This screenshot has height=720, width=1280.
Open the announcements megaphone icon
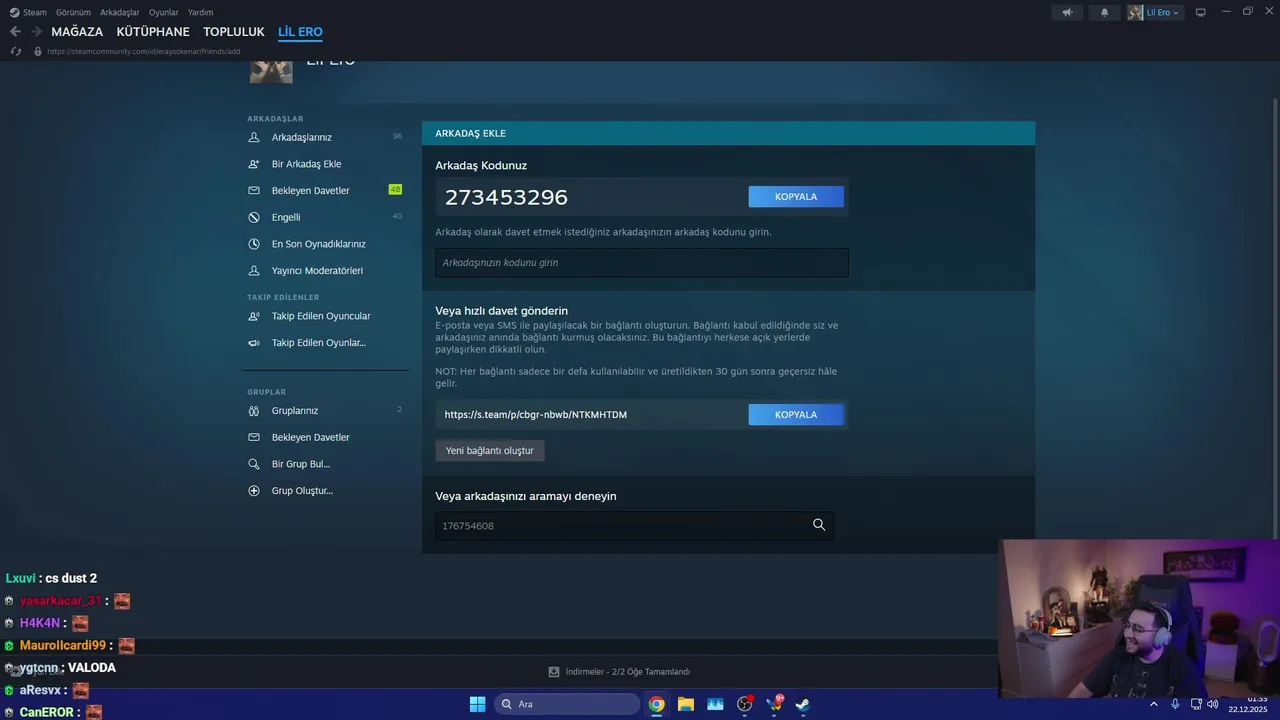(1068, 12)
